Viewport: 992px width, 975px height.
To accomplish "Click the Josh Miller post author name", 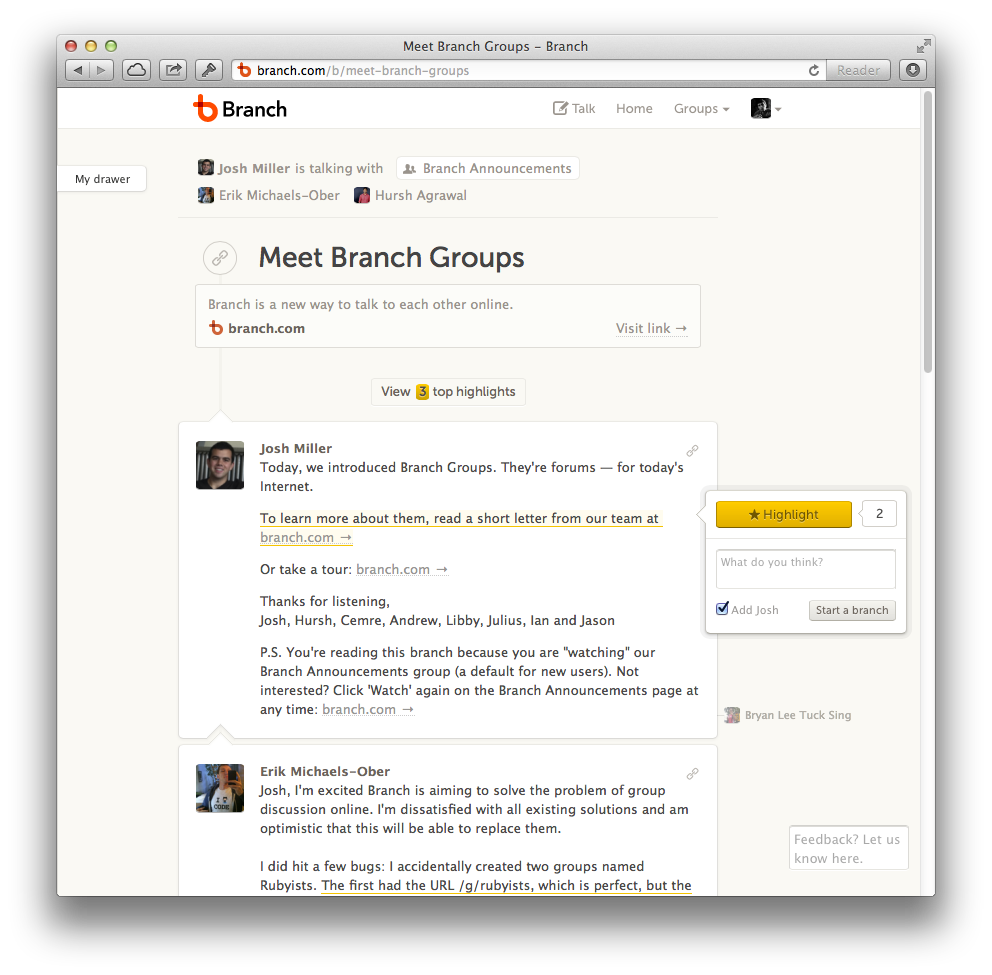I will [x=296, y=449].
